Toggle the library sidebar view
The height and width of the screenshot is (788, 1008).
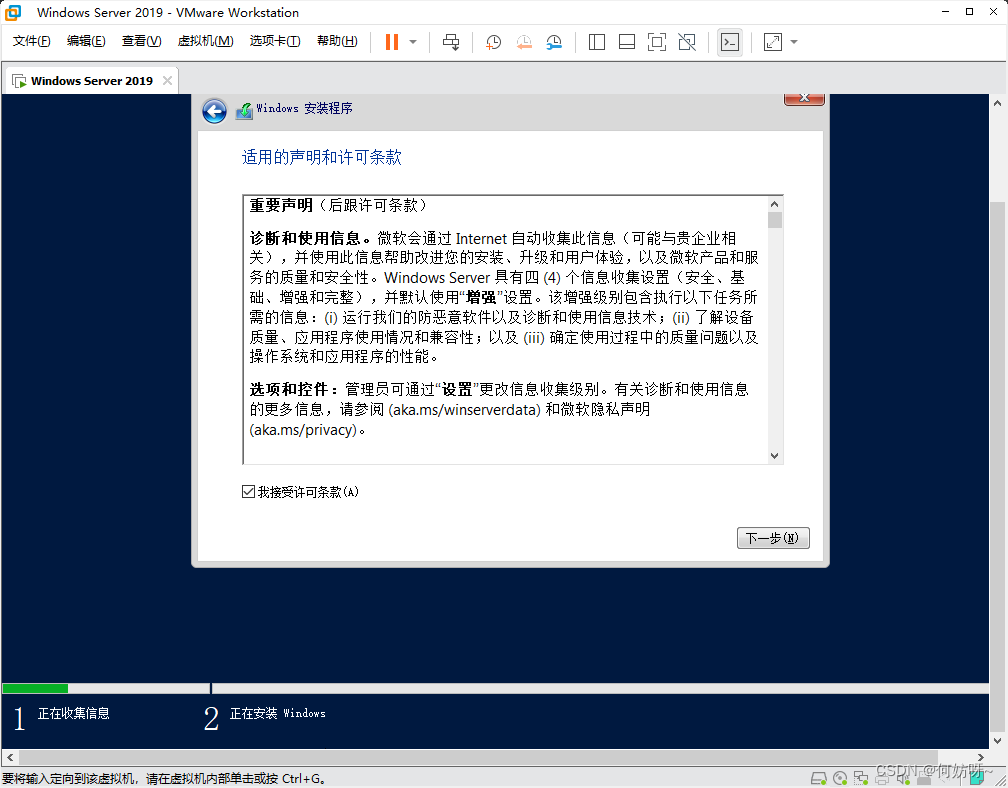(x=597, y=42)
